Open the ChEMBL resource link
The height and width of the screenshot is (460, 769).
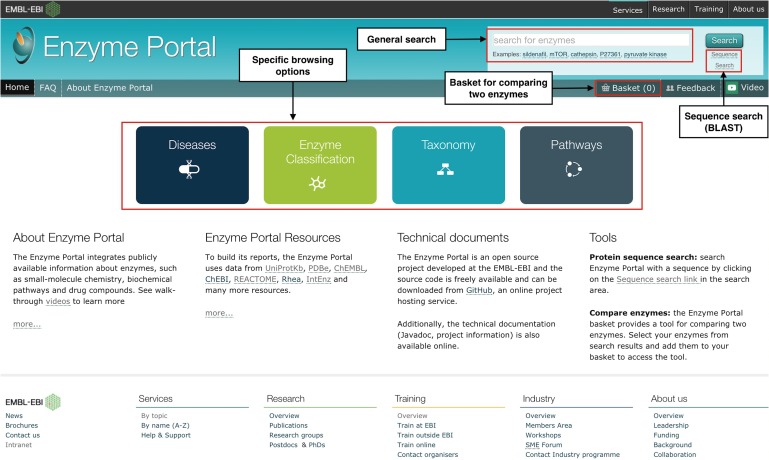(x=349, y=268)
